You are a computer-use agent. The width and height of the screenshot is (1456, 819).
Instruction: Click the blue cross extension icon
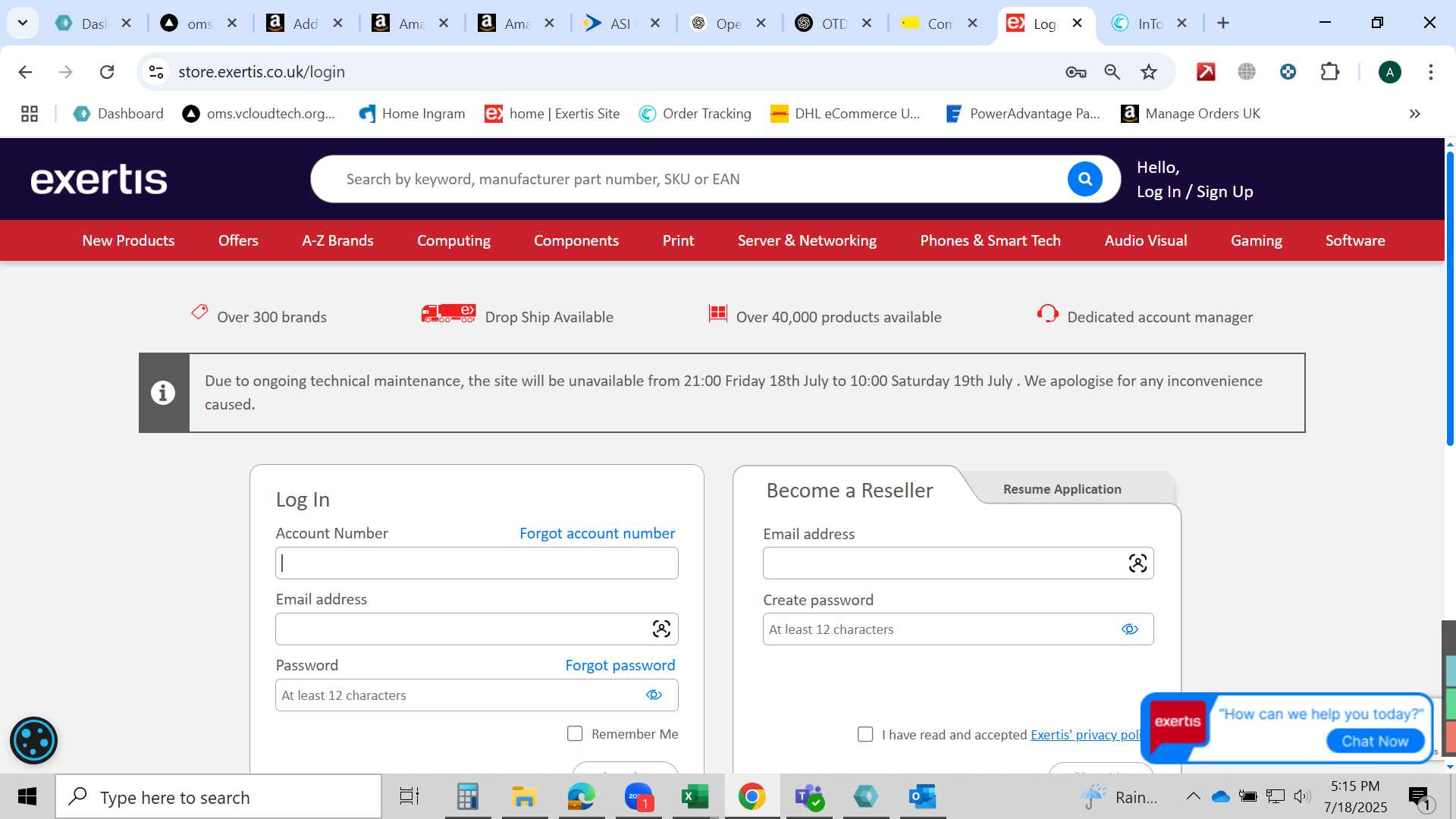coord(1288,72)
